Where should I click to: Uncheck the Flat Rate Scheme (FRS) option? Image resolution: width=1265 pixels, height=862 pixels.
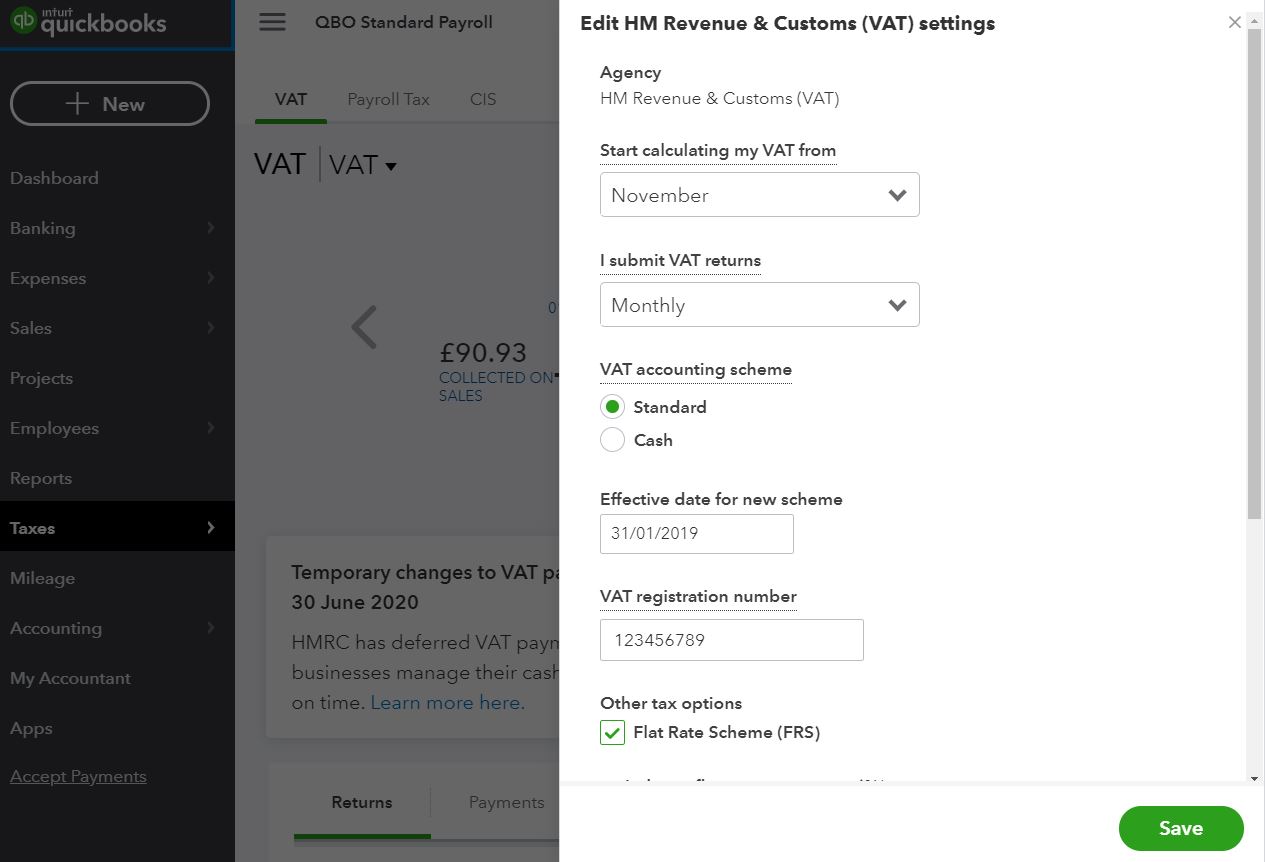pyautogui.click(x=612, y=732)
